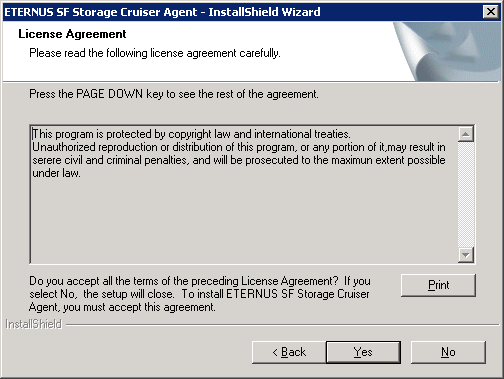This screenshot has width=504, height=379.
Task: Click the wizard title bar text
Action: pyautogui.click(x=162, y=12)
